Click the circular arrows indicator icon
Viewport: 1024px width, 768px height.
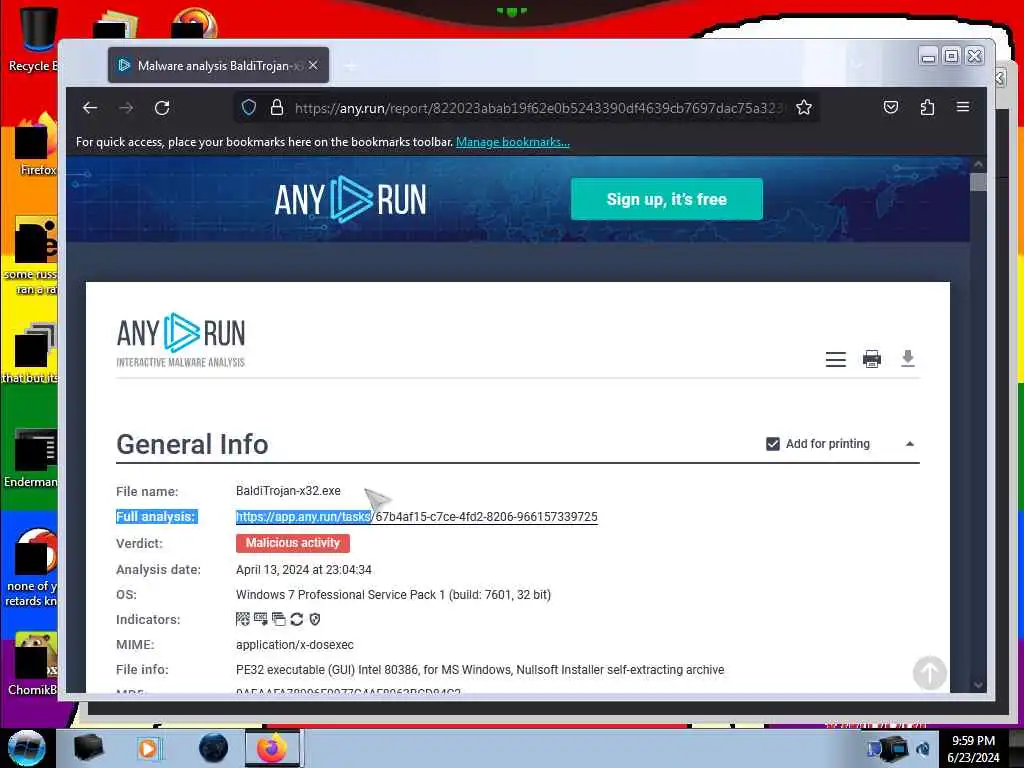[296, 619]
